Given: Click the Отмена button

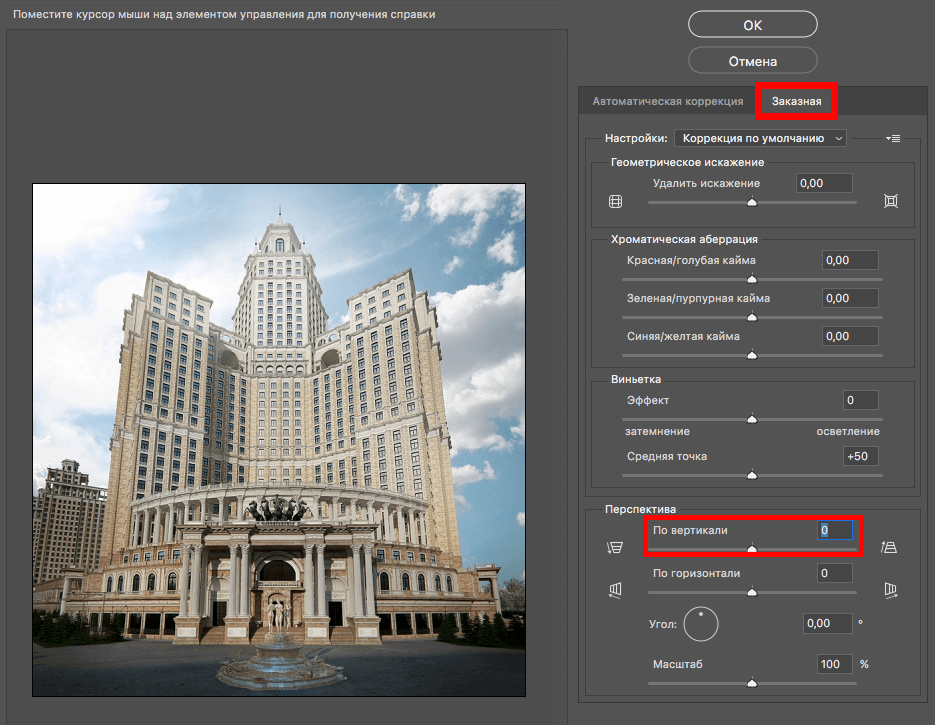Looking at the screenshot, I should 752,60.
